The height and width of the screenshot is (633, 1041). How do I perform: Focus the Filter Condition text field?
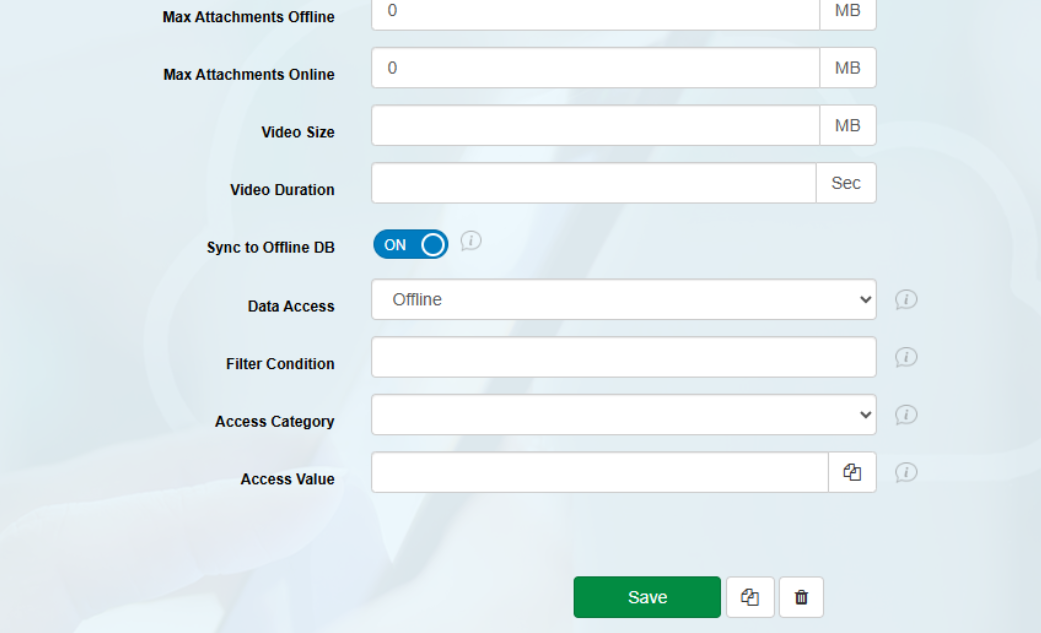click(623, 357)
